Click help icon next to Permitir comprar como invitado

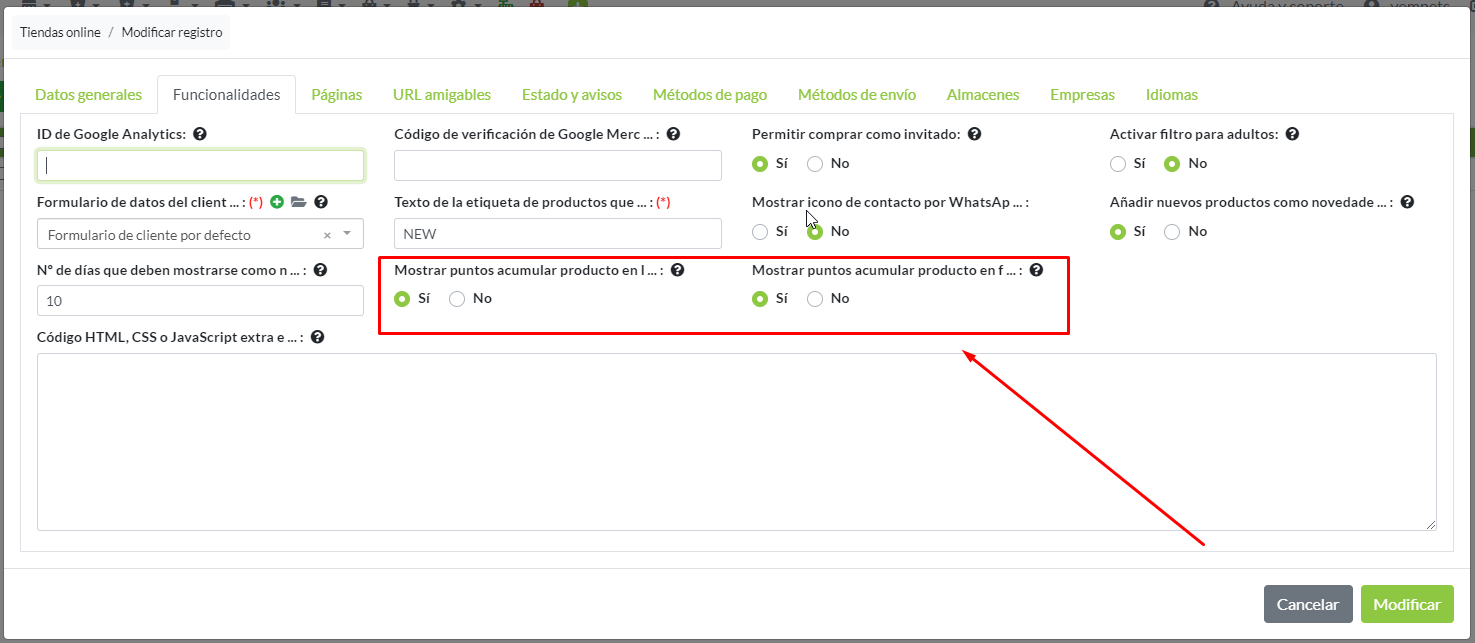[x=974, y=134]
